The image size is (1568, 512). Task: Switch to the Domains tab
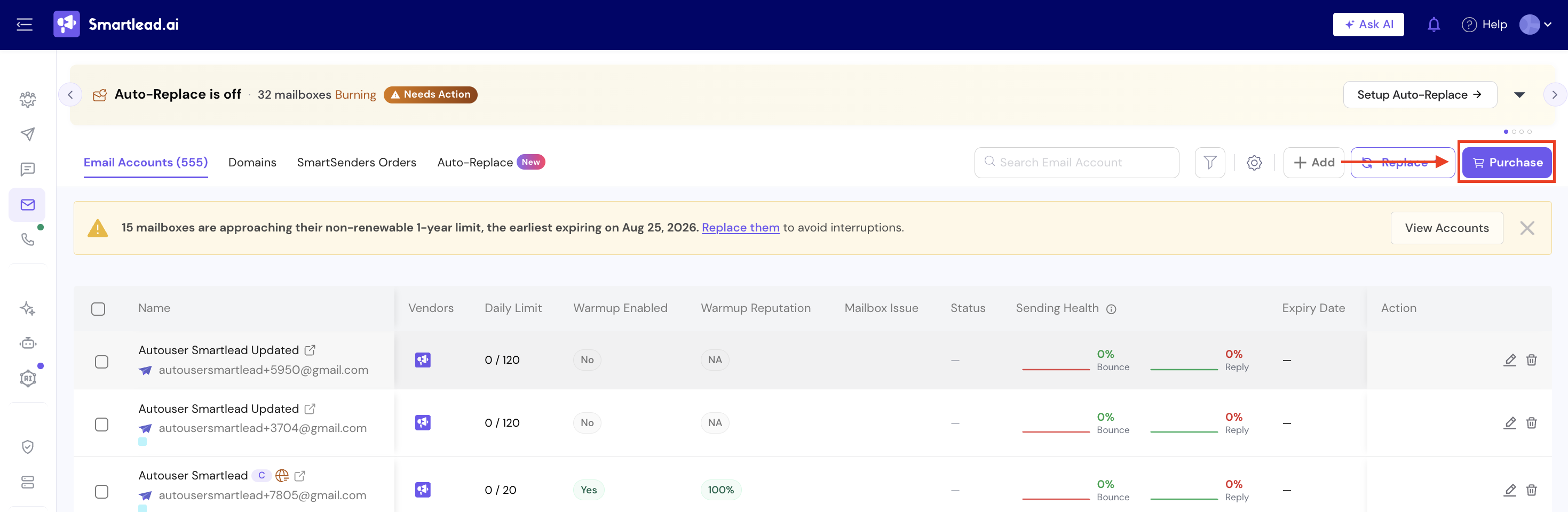click(252, 162)
